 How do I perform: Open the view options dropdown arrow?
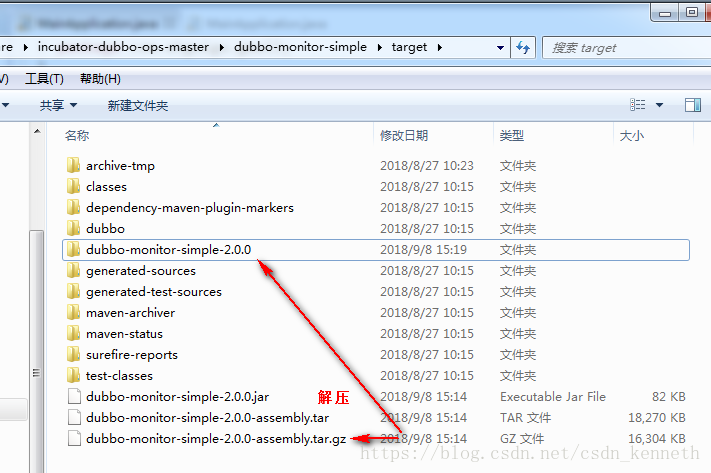coord(659,105)
